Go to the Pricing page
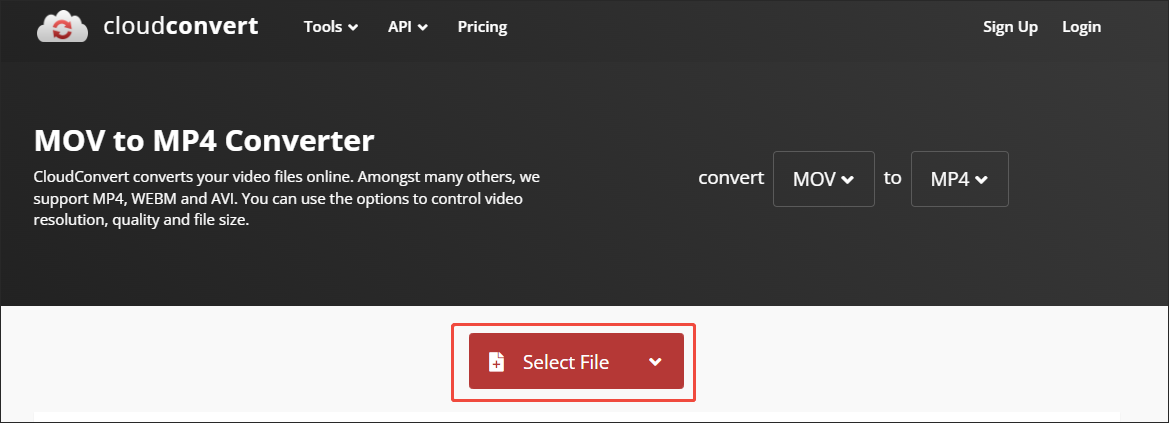This screenshot has height=423, width=1169. 482,27
